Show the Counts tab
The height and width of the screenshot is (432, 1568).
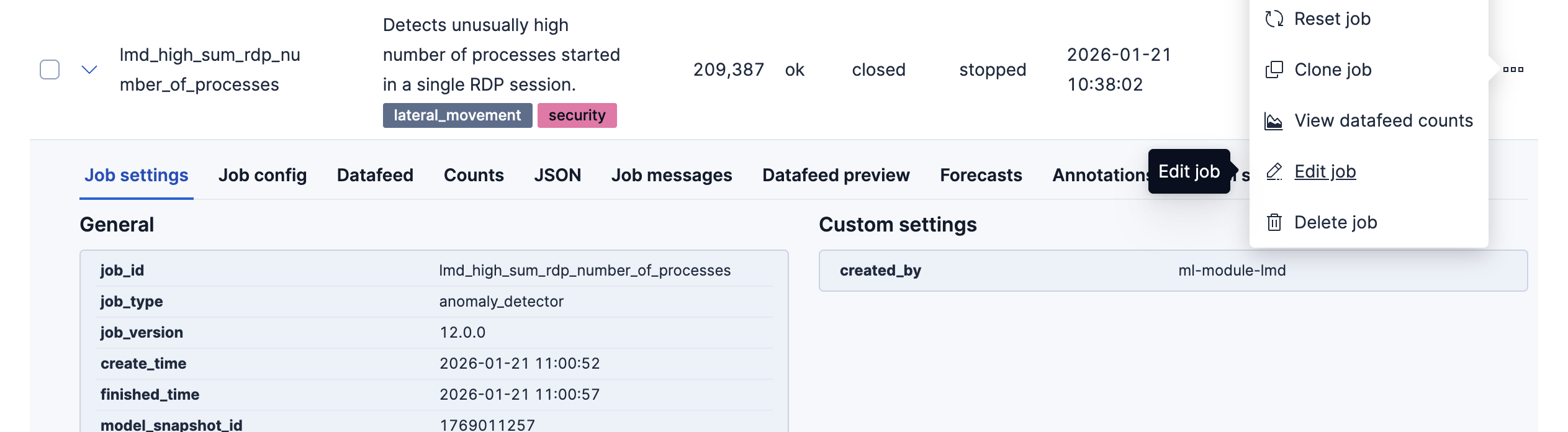[474, 176]
